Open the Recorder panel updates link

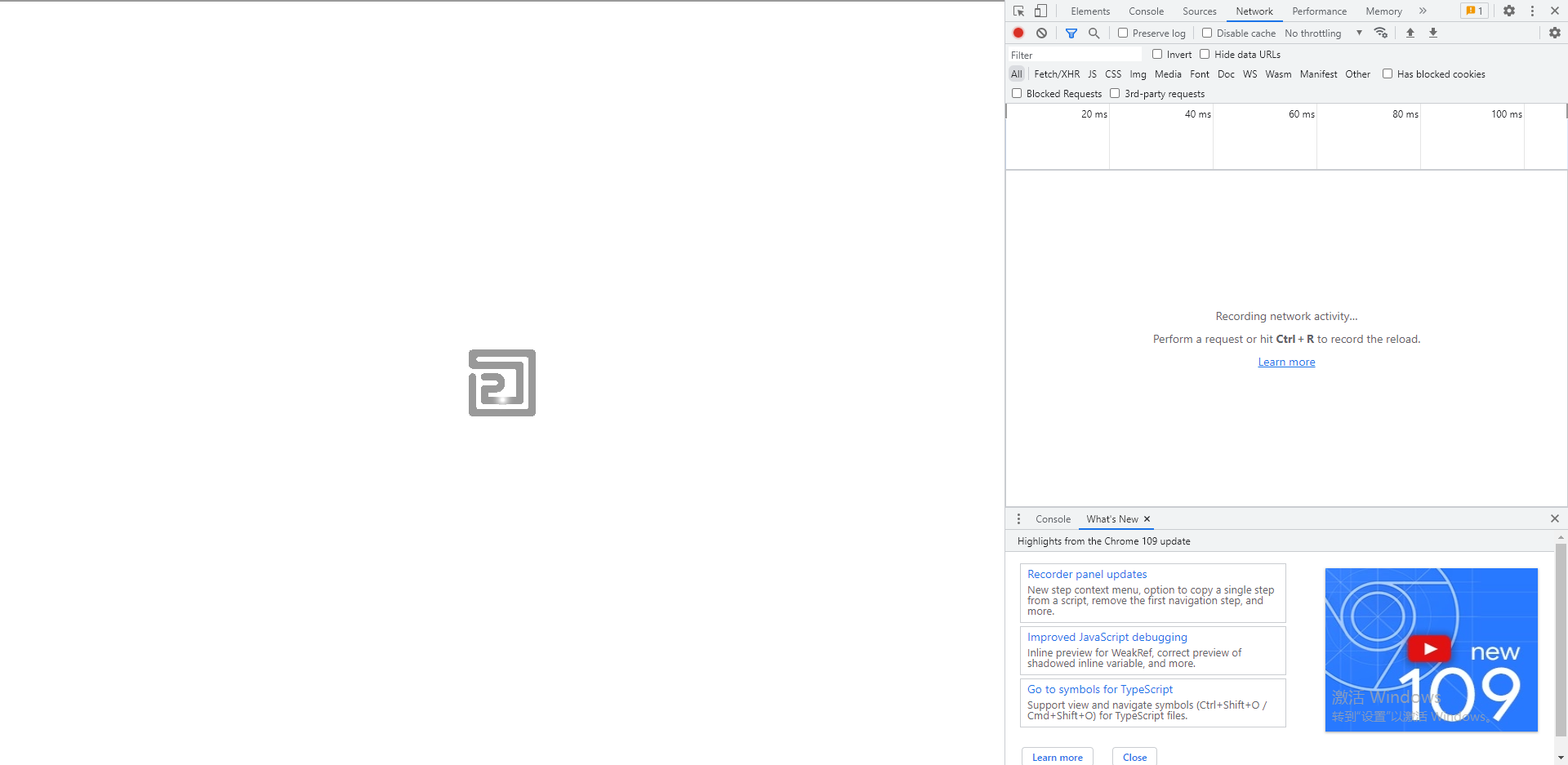pos(1086,574)
